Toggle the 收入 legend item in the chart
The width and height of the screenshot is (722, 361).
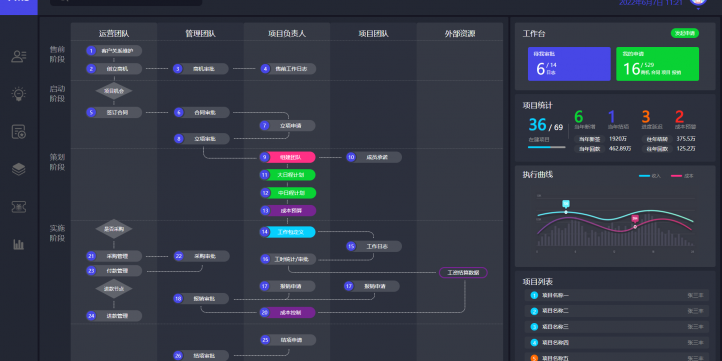(x=650, y=176)
